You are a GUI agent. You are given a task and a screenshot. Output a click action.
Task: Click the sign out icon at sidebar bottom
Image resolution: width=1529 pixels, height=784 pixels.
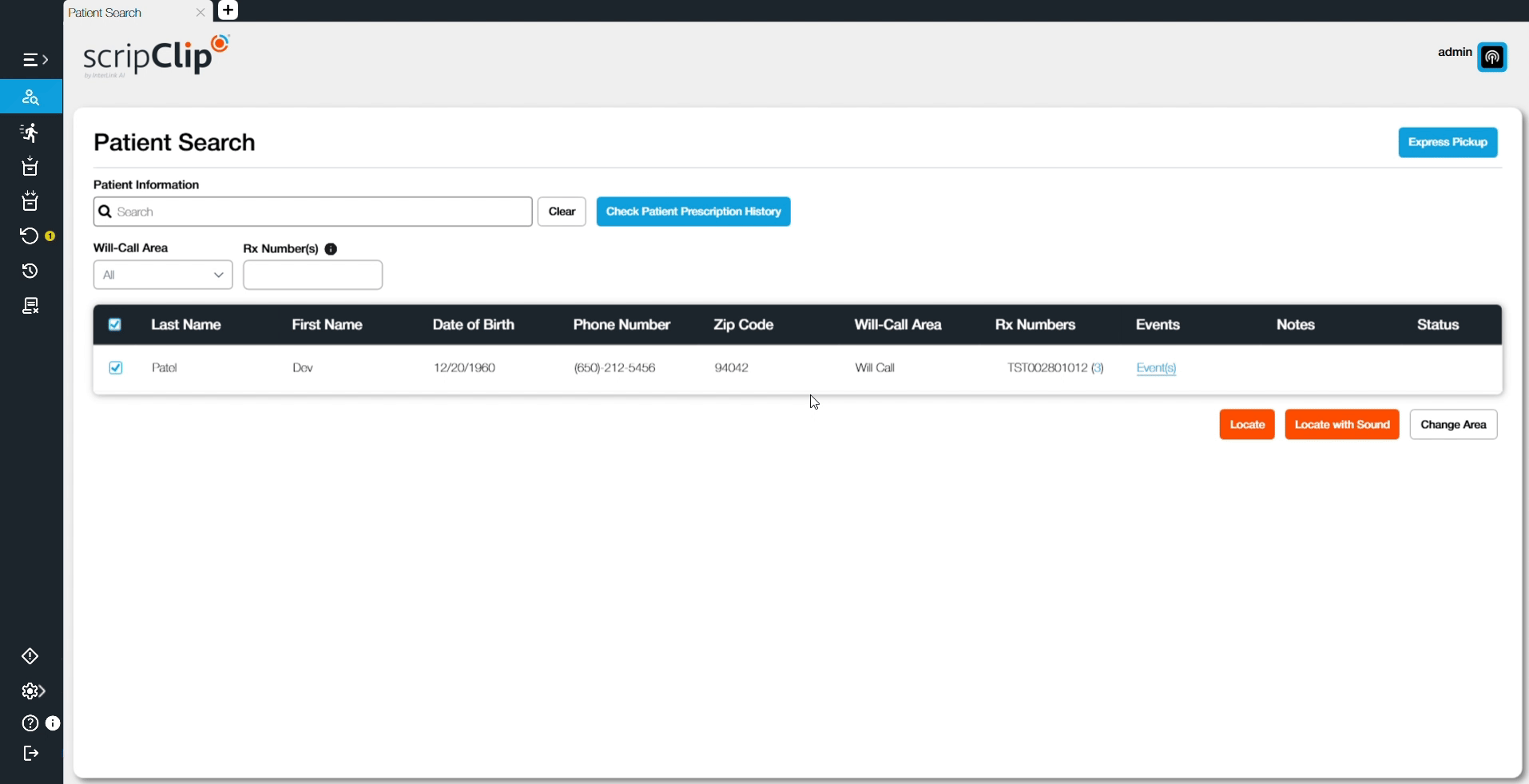[30, 754]
